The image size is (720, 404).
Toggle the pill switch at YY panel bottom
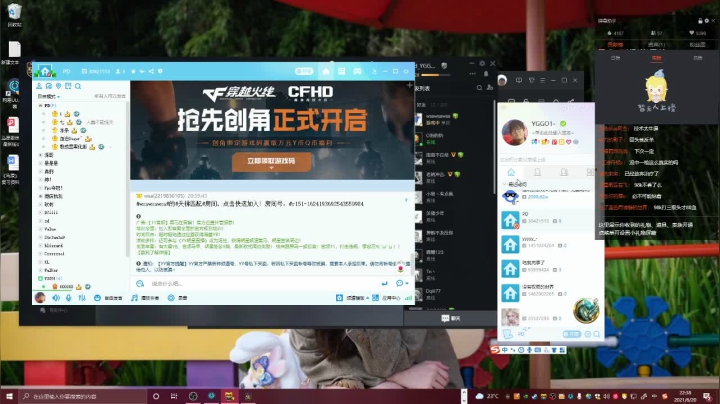click(x=572, y=334)
